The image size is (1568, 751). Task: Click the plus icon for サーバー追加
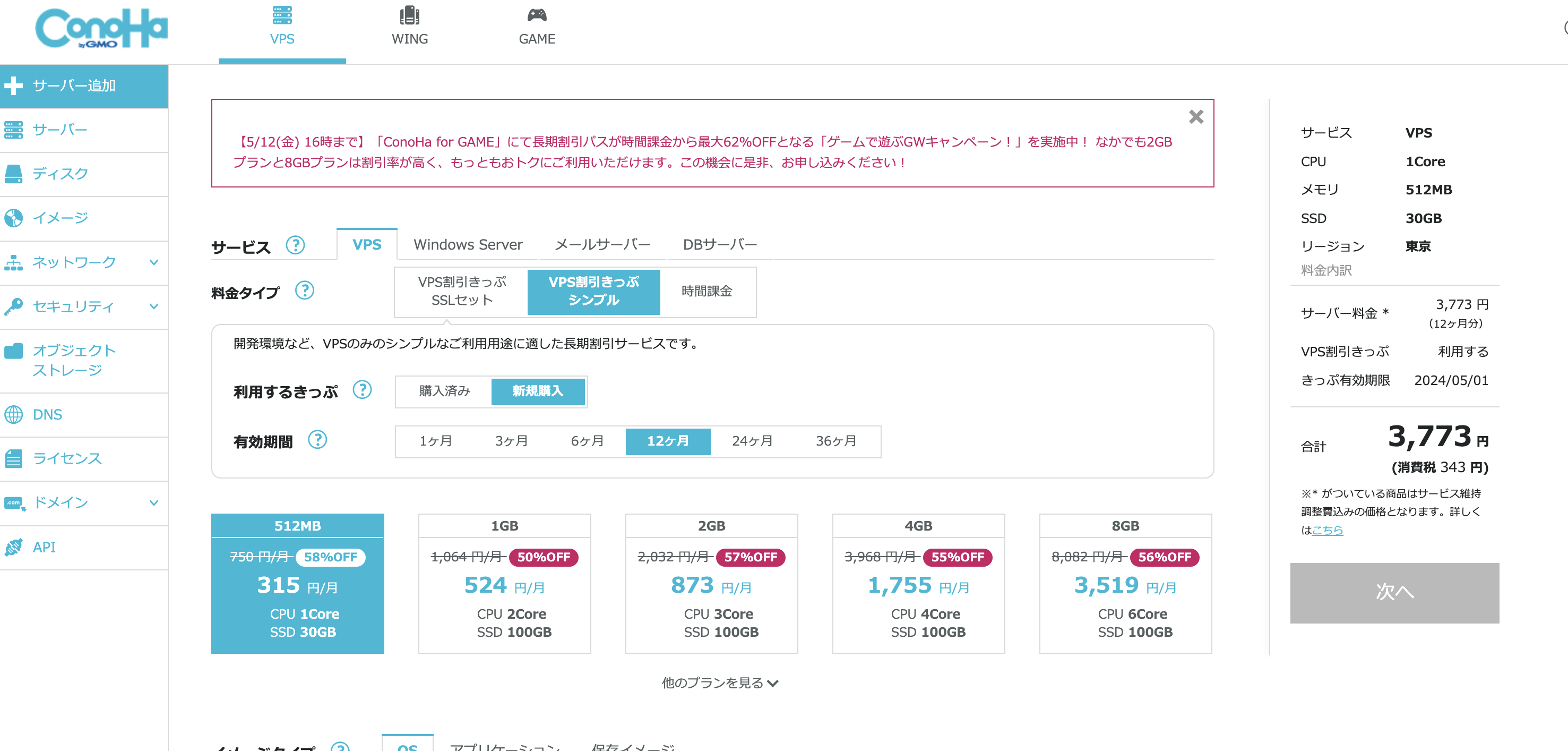tap(13, 86)
